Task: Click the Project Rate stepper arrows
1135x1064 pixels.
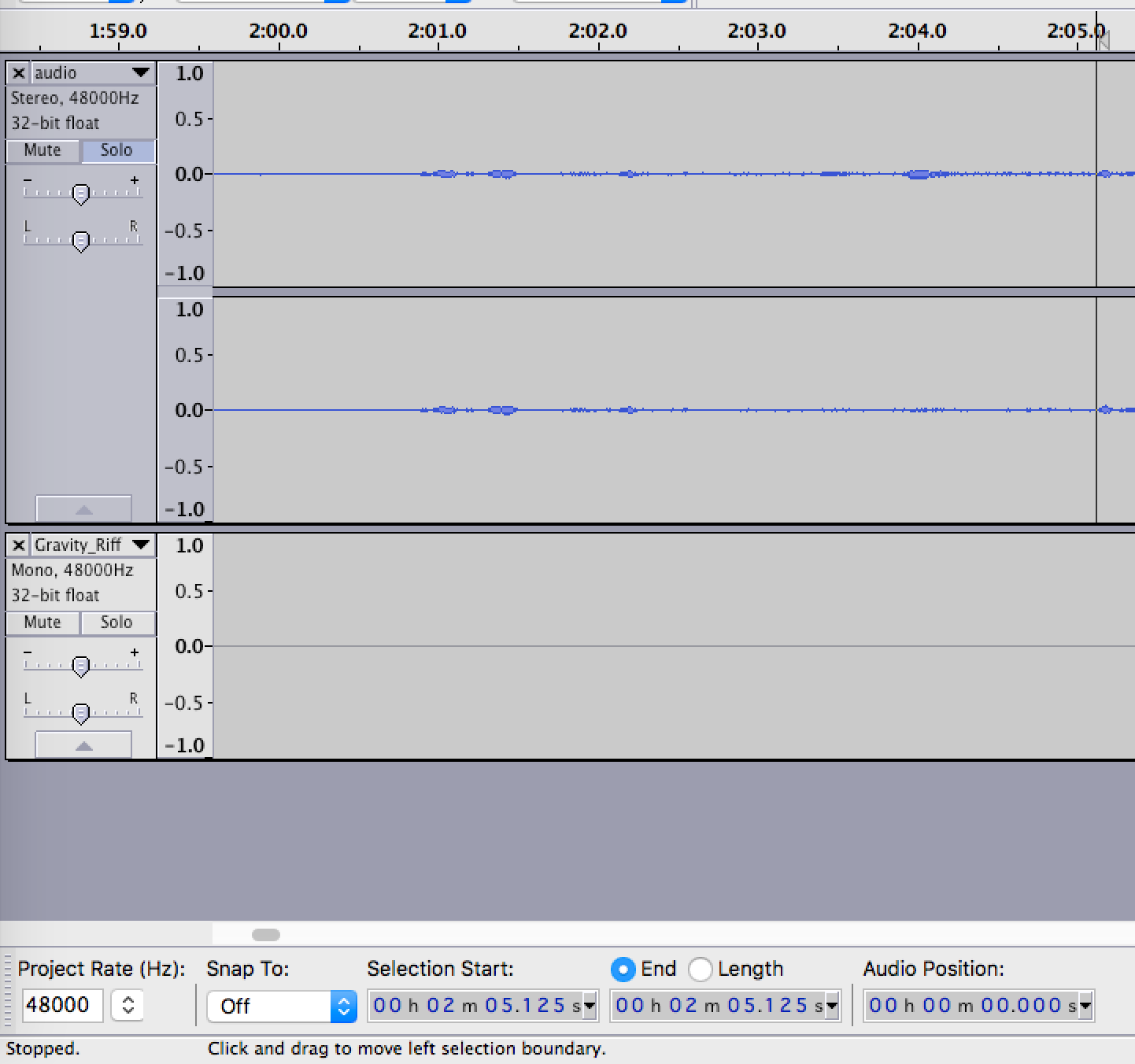Action: click(128, 1005)
